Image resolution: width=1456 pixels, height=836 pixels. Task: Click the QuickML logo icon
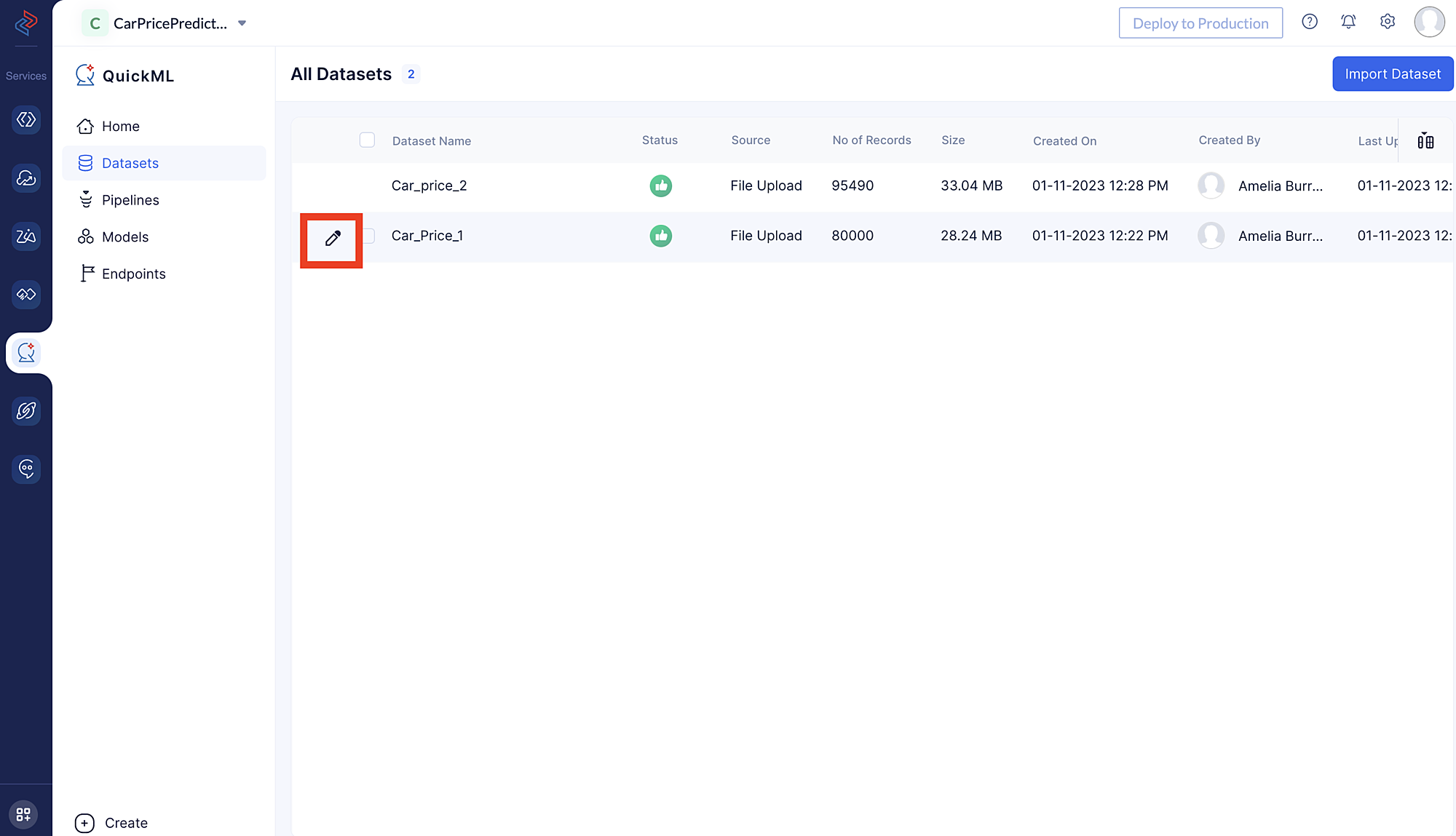tap(84, 75)
